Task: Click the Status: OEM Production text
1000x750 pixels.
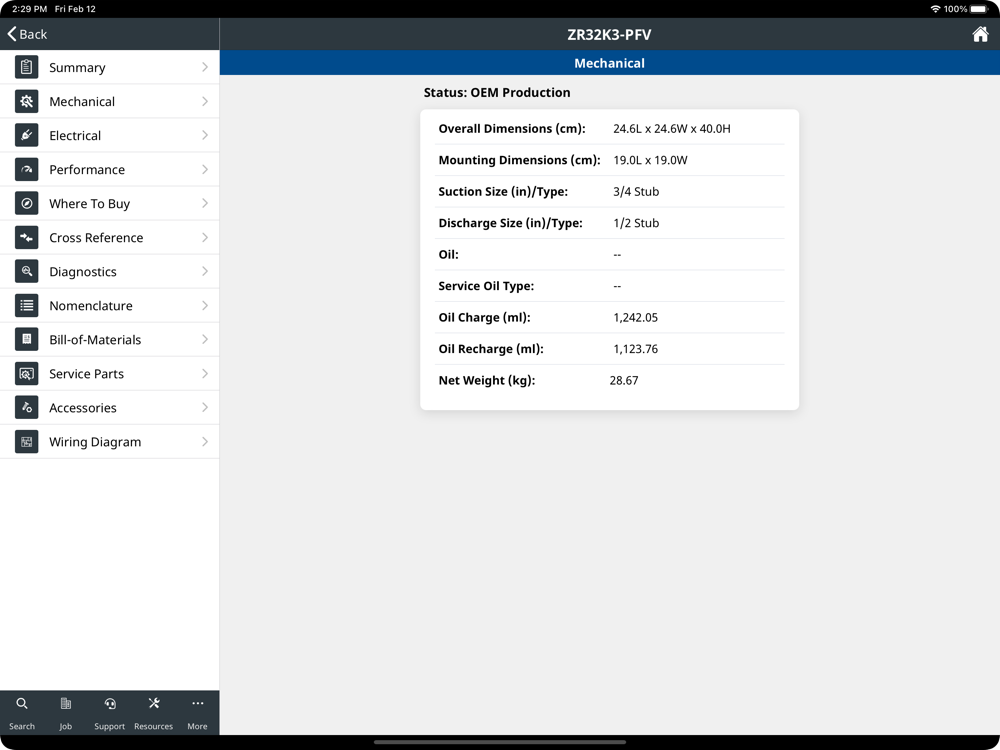Action: 497,92
